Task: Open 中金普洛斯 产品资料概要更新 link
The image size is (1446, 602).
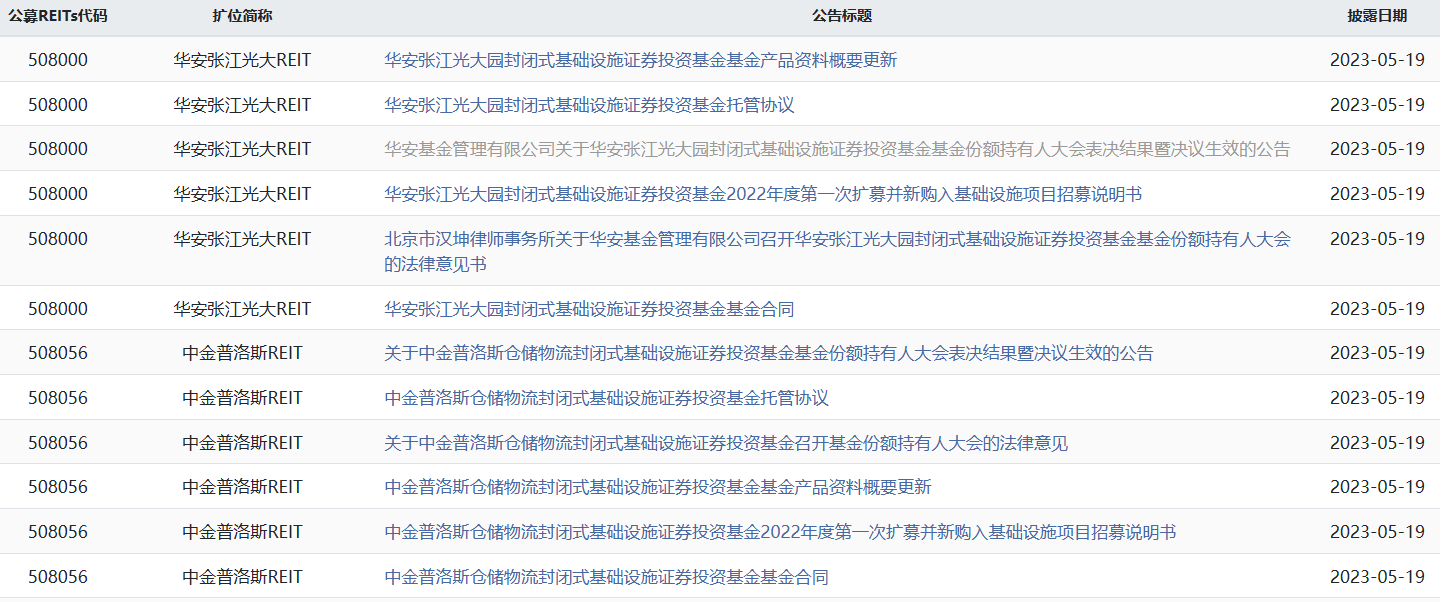Action: click(x=658, y=487)
